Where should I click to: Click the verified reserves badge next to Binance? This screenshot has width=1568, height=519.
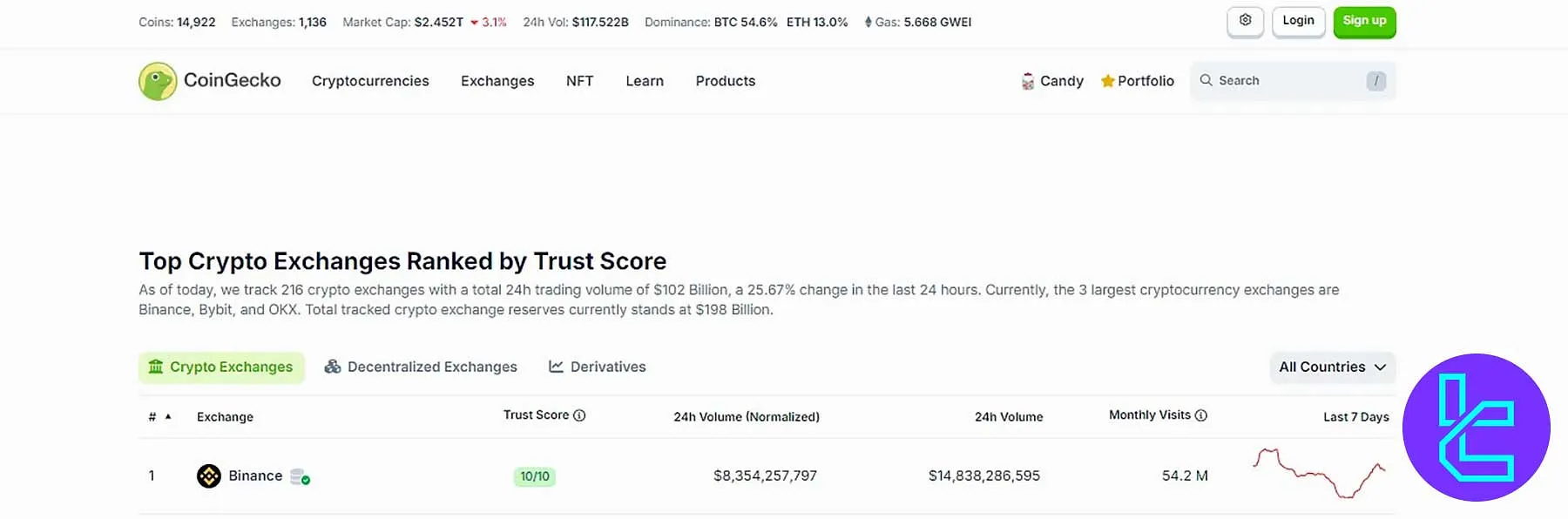300,478
